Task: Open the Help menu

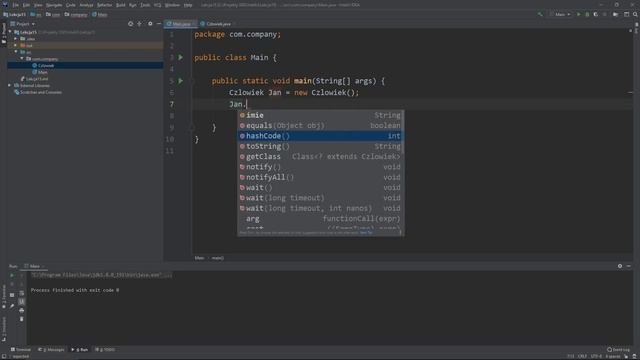Action: point(188,5)
